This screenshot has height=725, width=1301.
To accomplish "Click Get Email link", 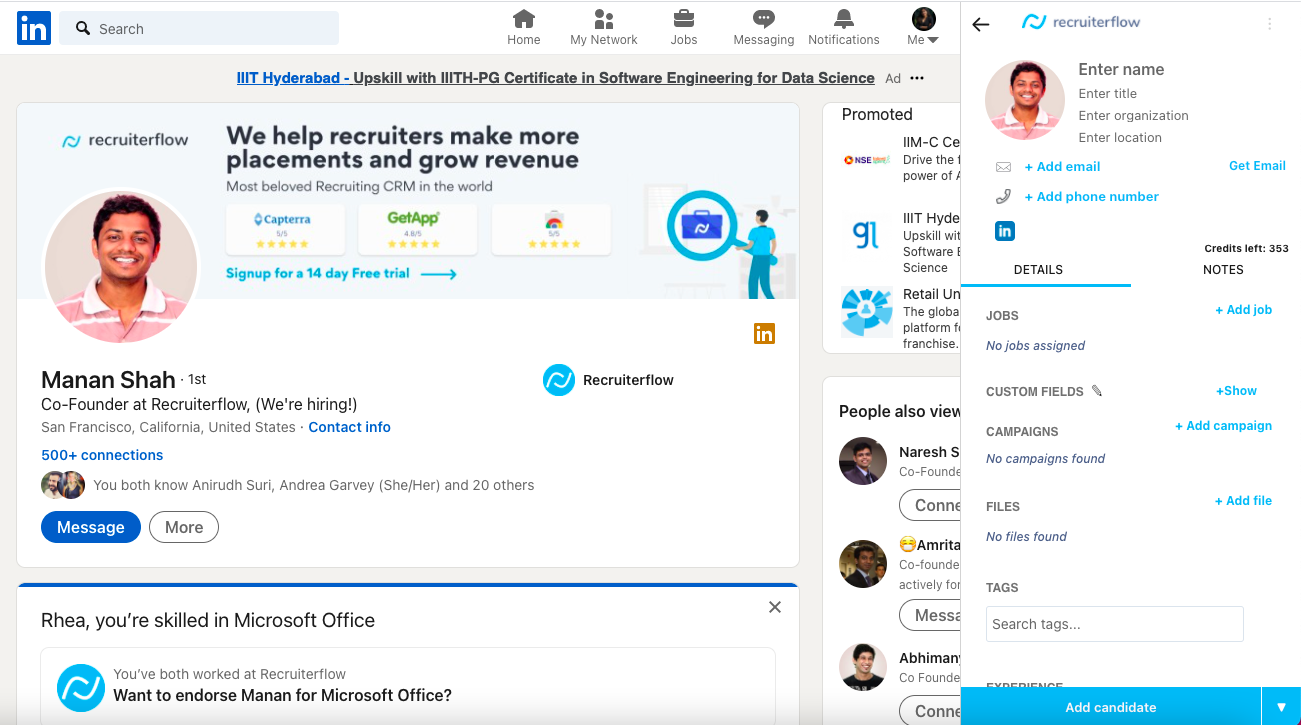I will click(x=1257, y=166).
